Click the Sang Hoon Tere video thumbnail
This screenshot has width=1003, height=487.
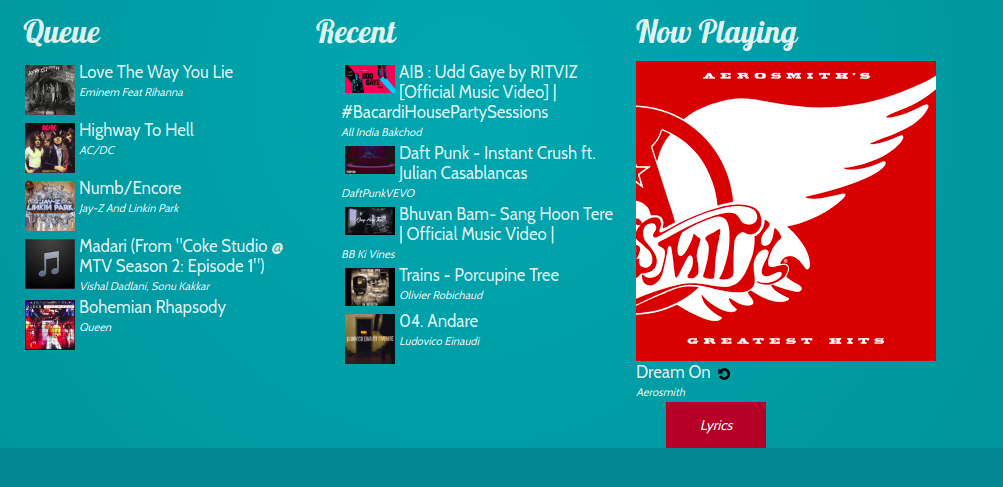click(x=370, y=221)
